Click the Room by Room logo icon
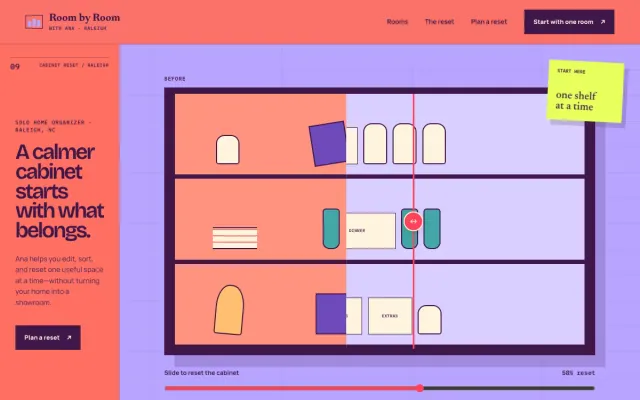 point(33,22)
